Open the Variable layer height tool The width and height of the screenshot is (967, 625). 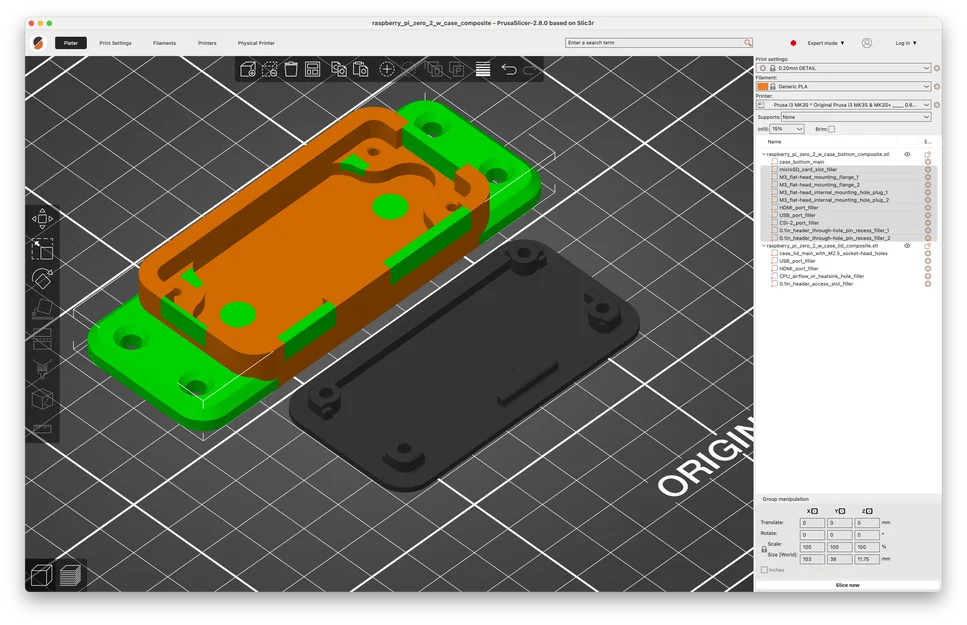(482, 69)
